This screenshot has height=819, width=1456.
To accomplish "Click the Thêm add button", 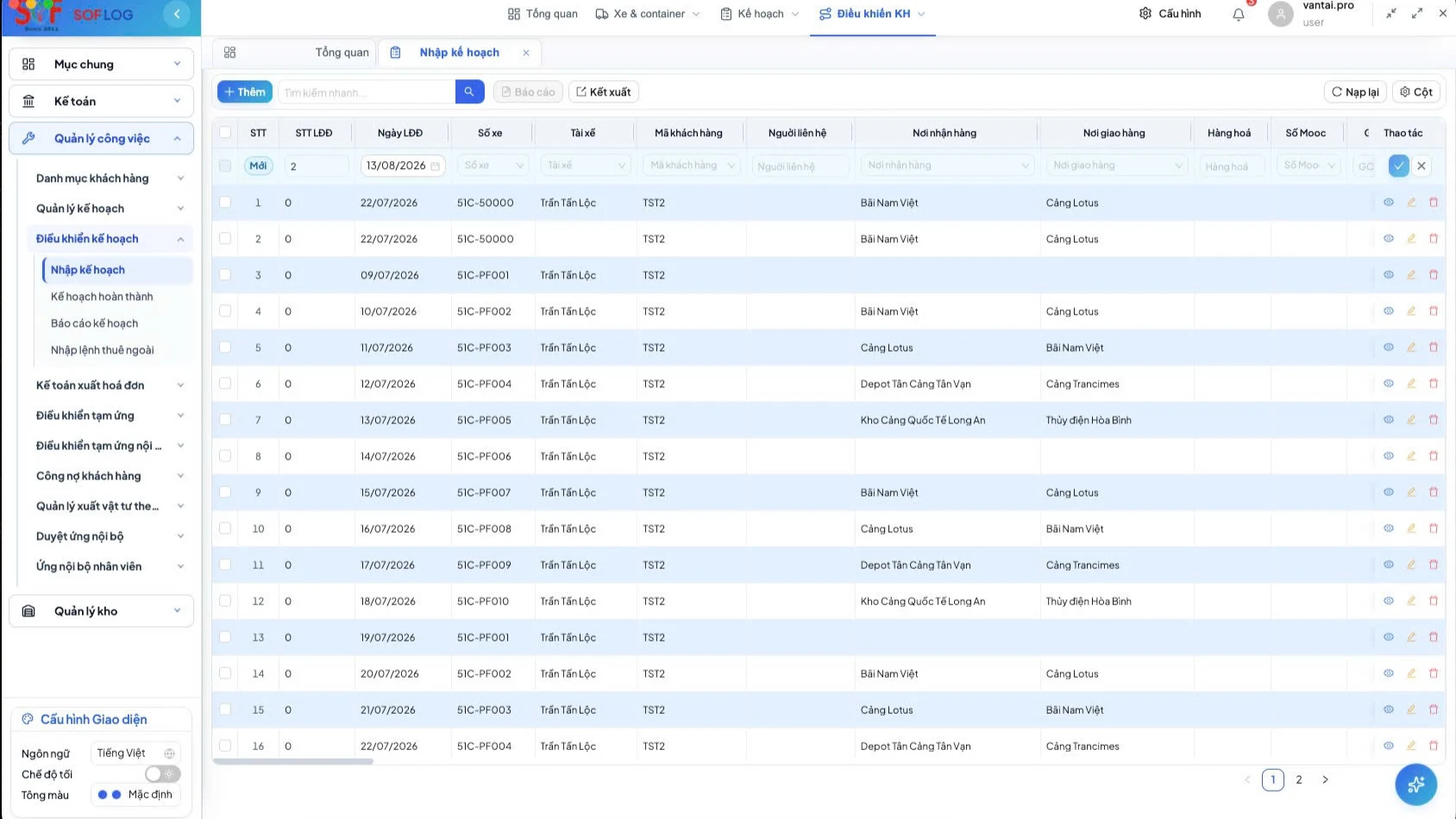I will click(x=245, y=91).
